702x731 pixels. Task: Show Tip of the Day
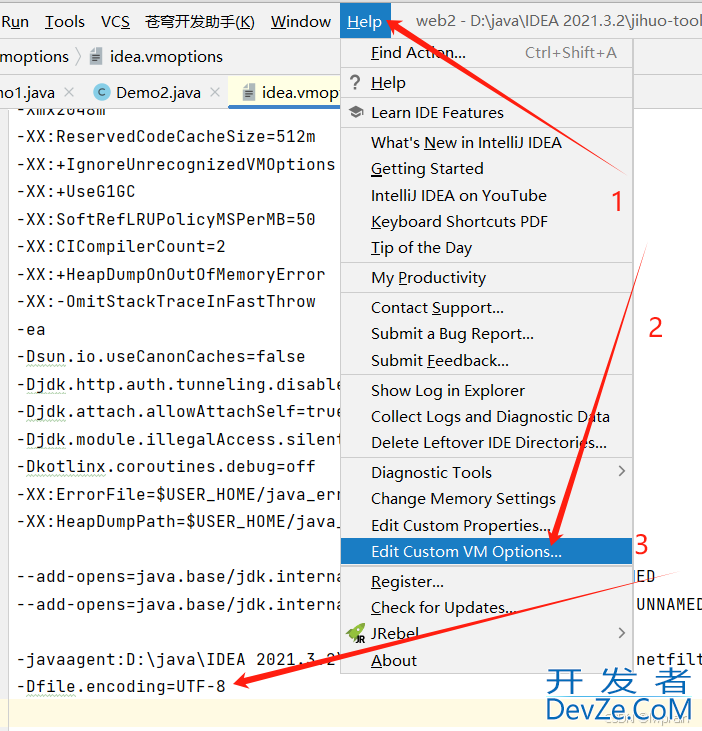486,248
